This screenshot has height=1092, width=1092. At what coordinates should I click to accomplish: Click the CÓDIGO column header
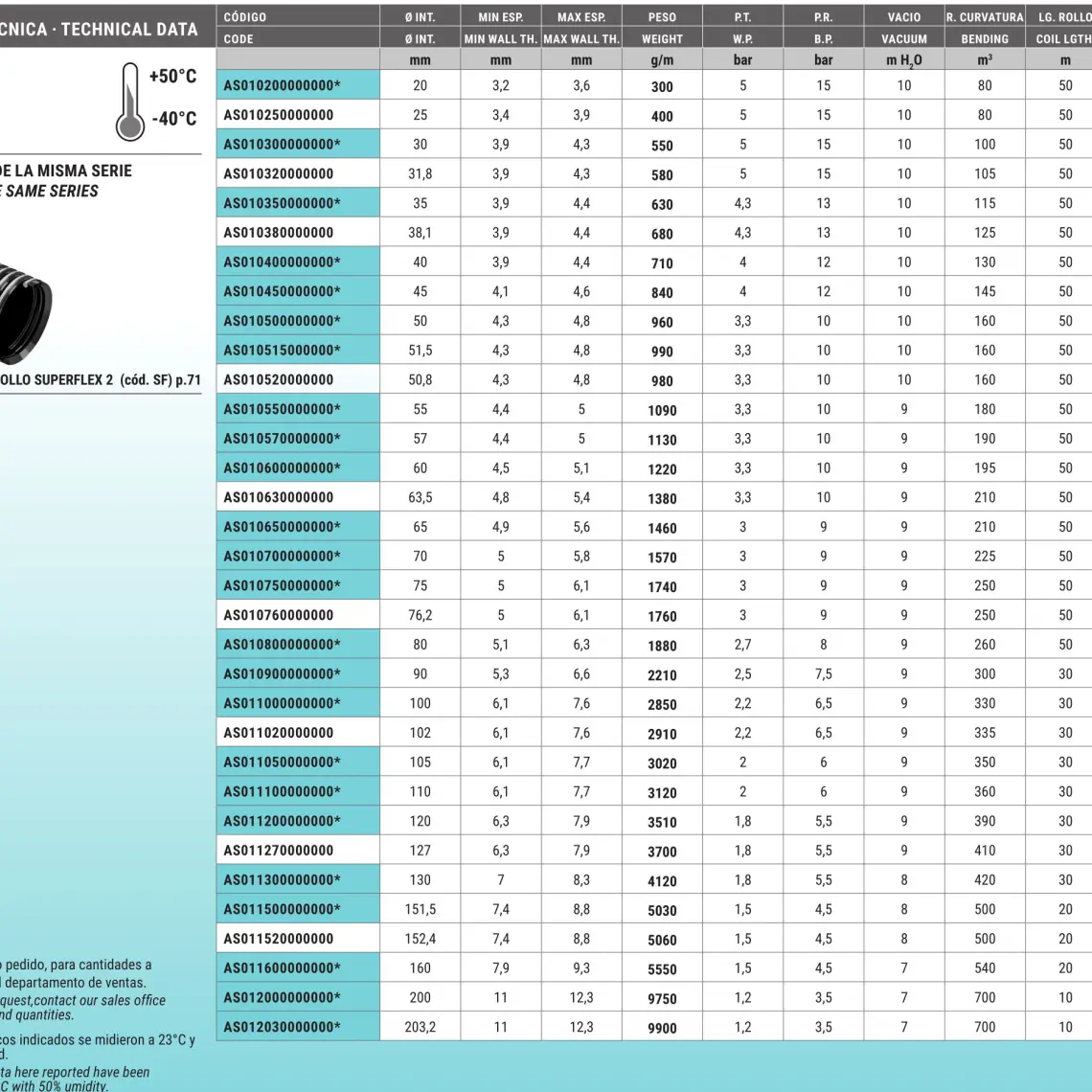click(245, 17)
